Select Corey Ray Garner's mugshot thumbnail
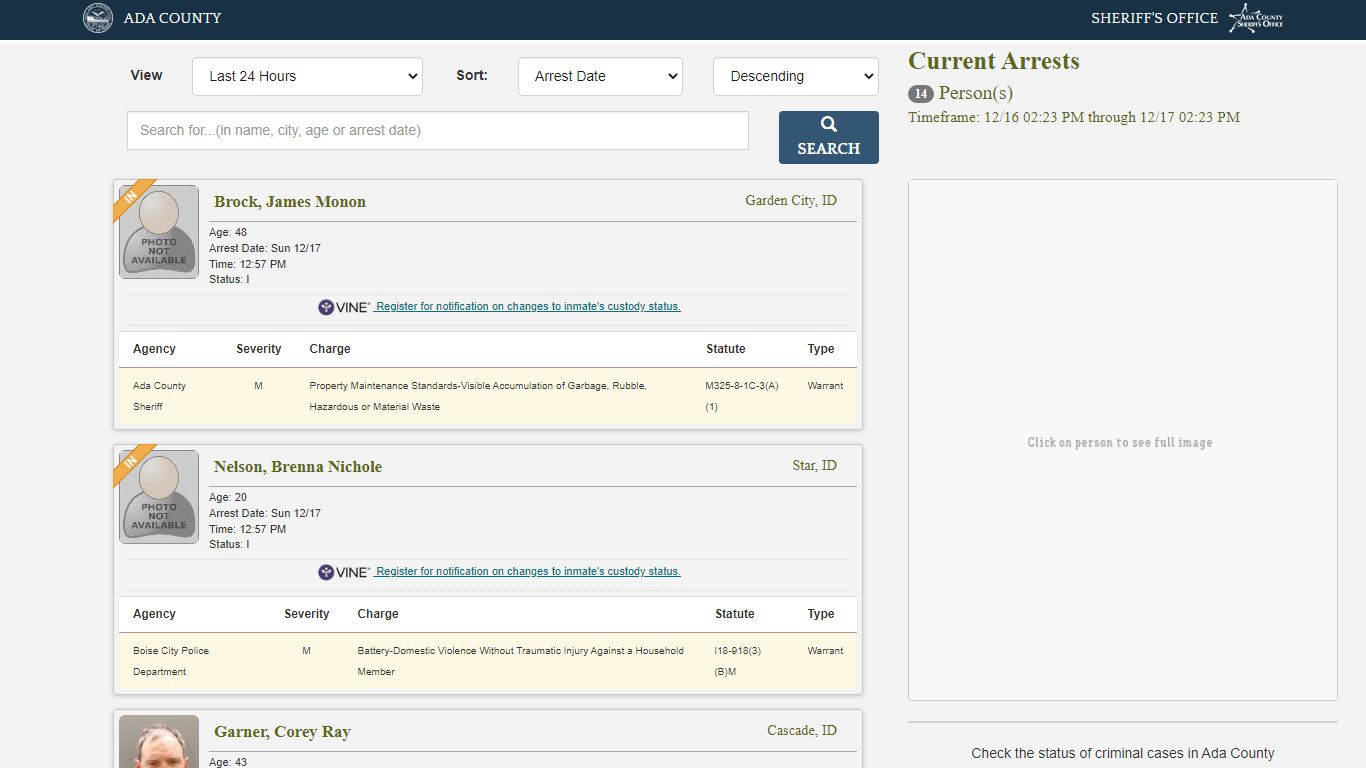1366x768 pixels. pyautogui.click(x=159, y=741)
